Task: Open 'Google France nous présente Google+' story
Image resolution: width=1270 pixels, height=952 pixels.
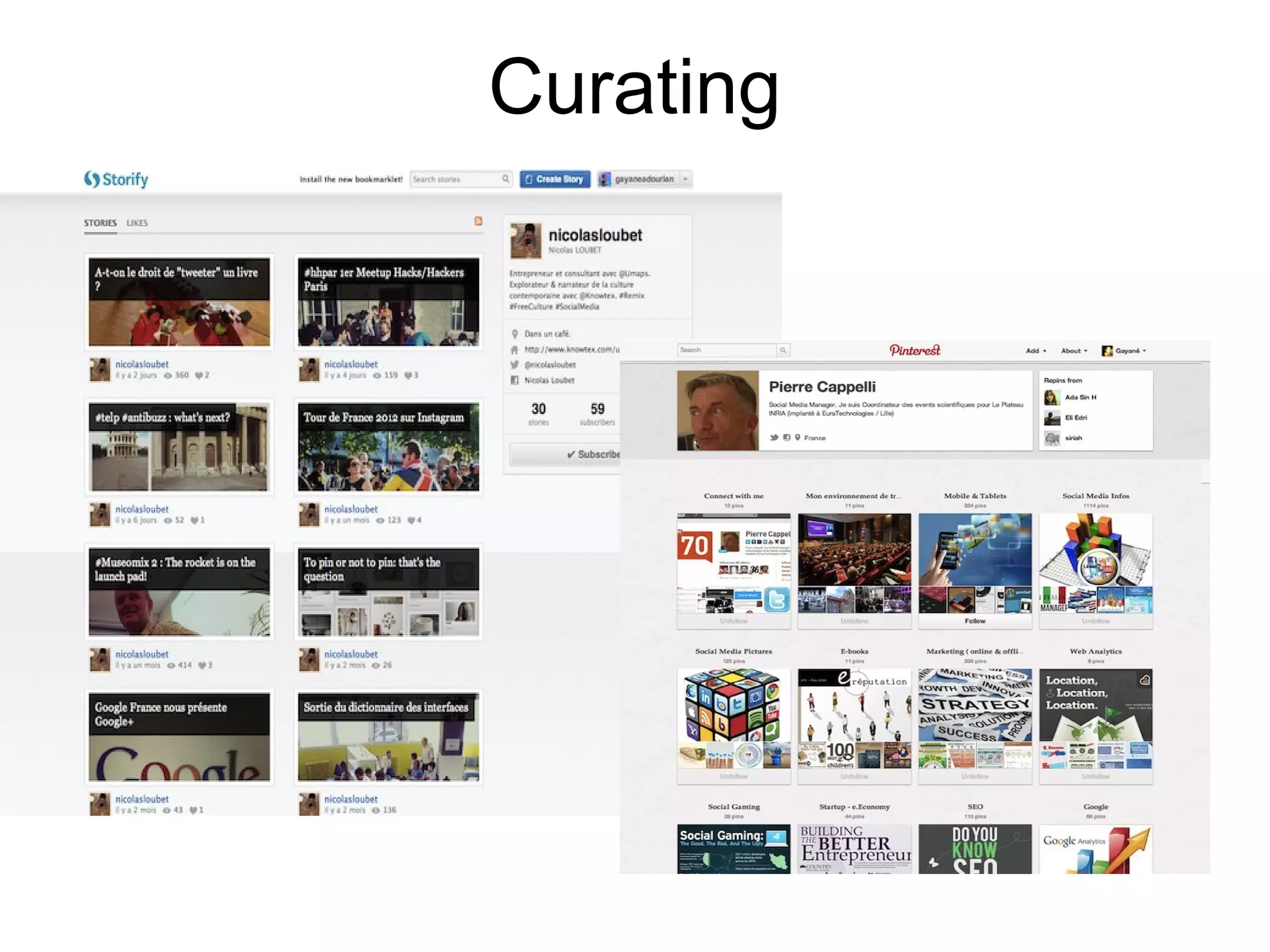Action: tap(179, 737)
